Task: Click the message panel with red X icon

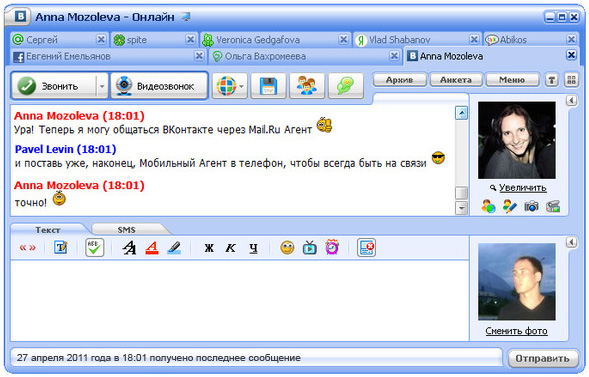Action: tap(366, 247)
